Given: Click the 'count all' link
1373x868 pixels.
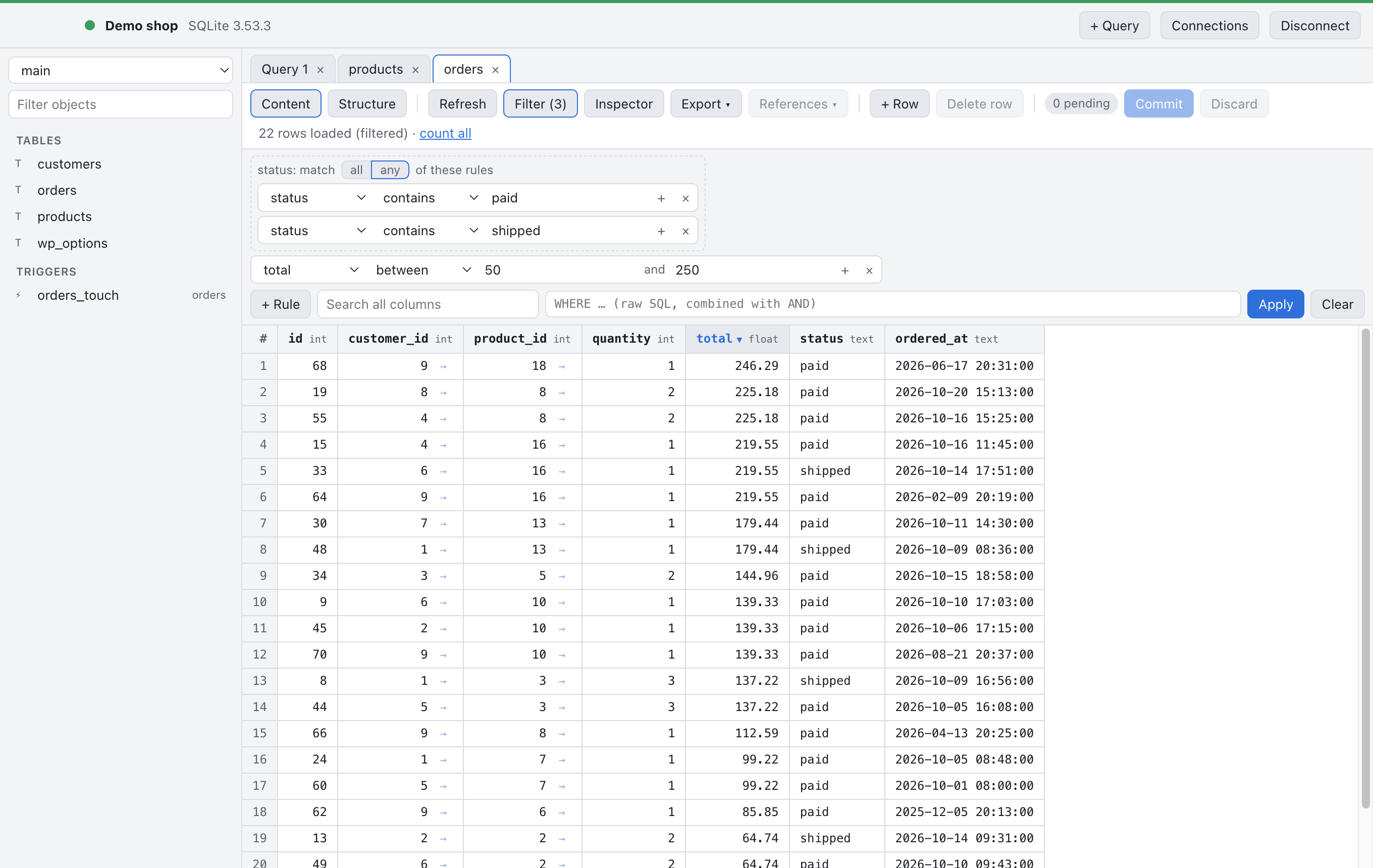Looking at the screenshot, I should pyautogui.click(x=445, y=133).
